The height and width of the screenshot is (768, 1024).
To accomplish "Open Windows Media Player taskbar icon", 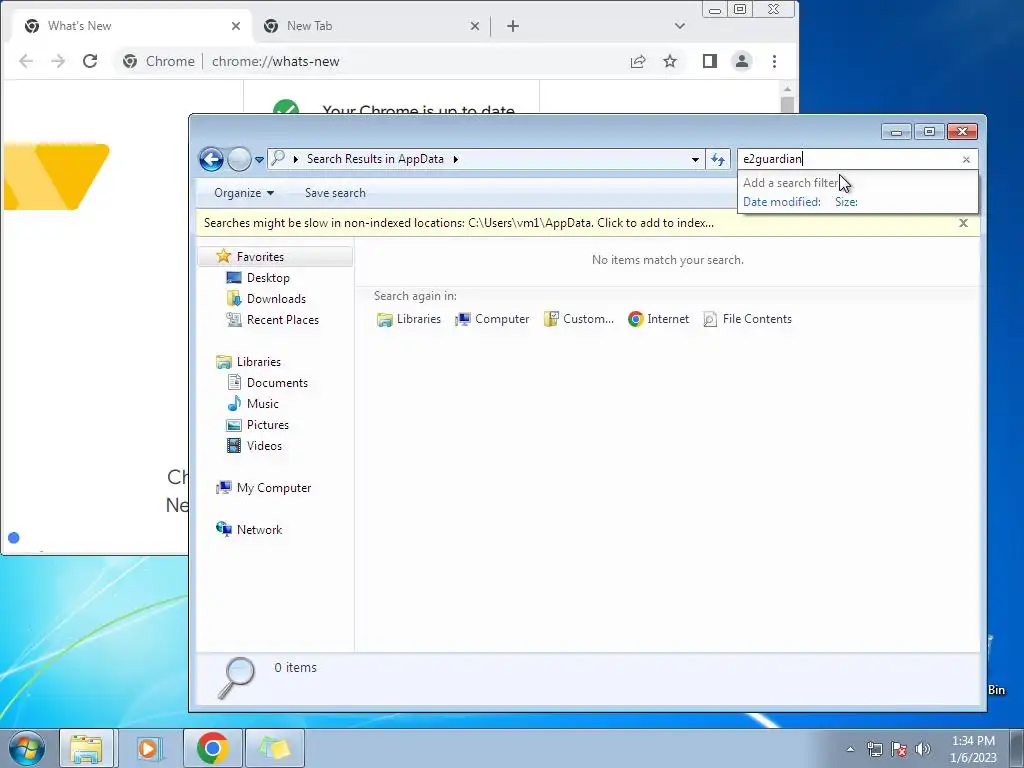I will point(149,748).
